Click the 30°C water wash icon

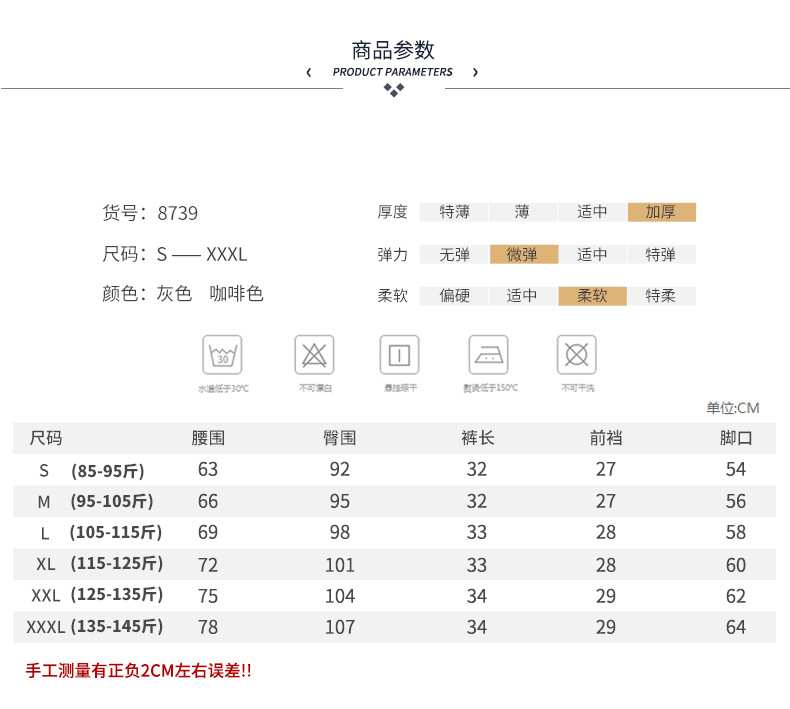(x=223, y=355)
